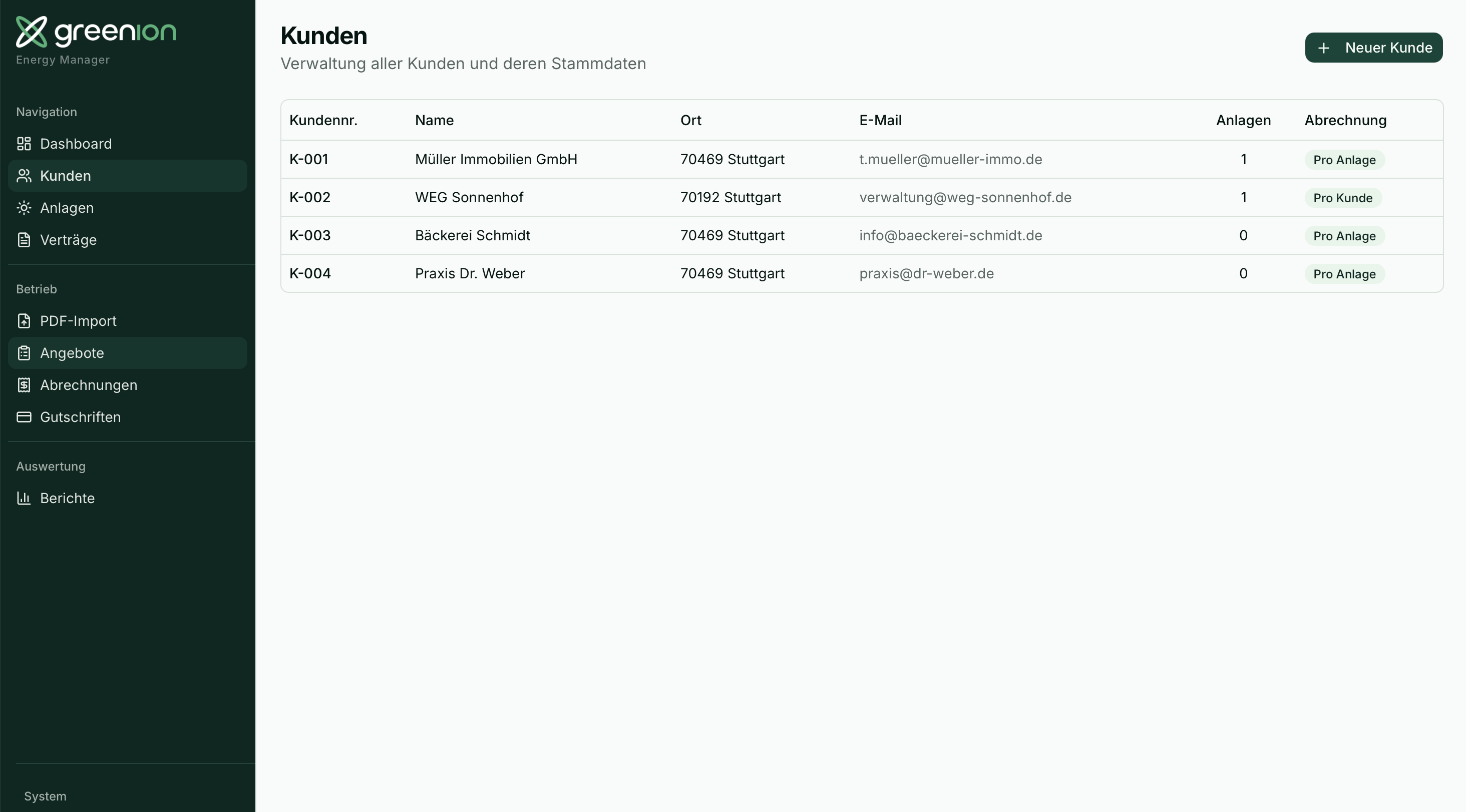1466x812 pixels.
Task: Click the greenion logo
Action: point(96,32)
